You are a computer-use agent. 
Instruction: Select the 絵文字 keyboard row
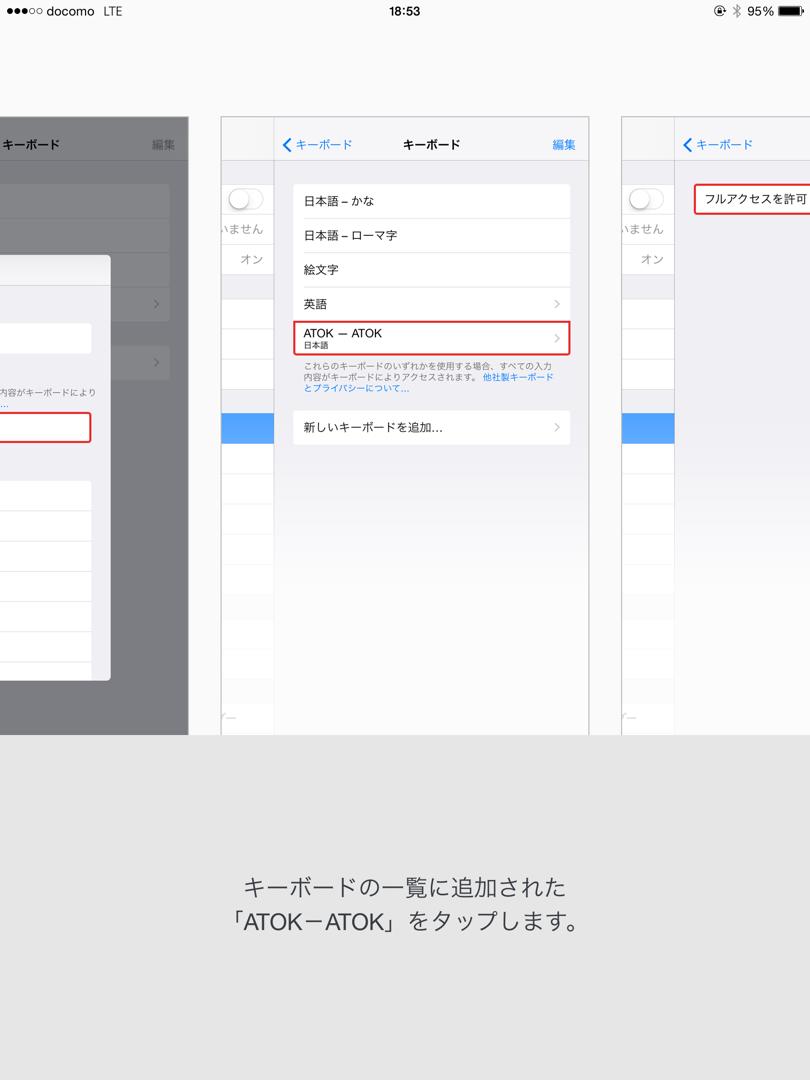[x=431, y=270]
